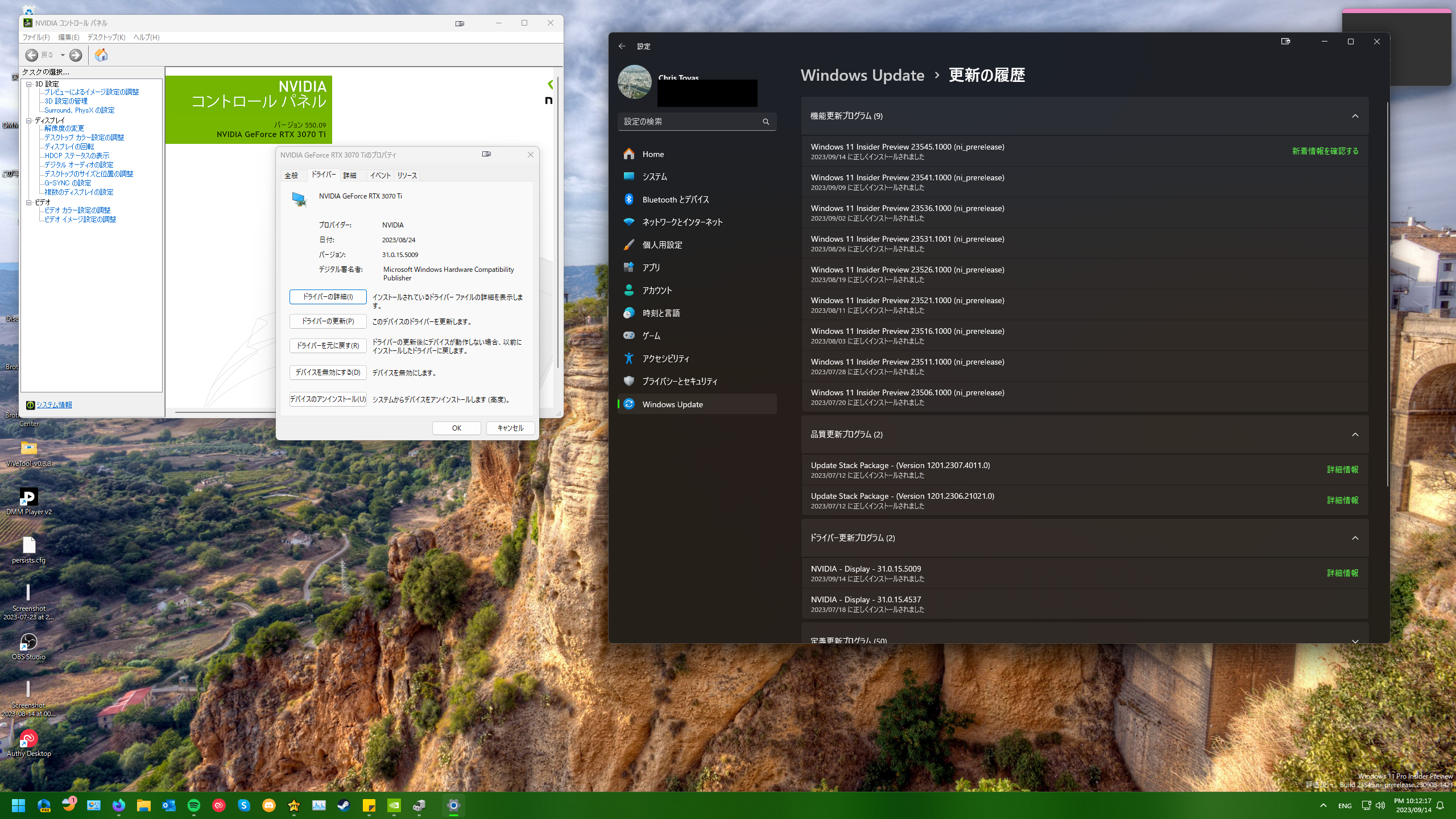1456x819 pixels.
Task: Open NVIDIA icon on the taskbar
Action: (394, 805)
